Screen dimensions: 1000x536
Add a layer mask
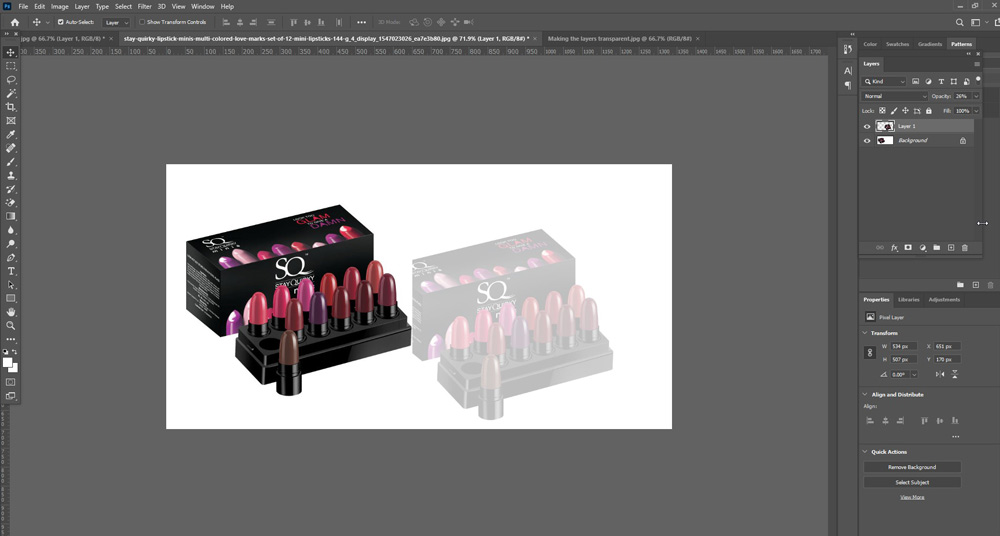click(908, 248)
